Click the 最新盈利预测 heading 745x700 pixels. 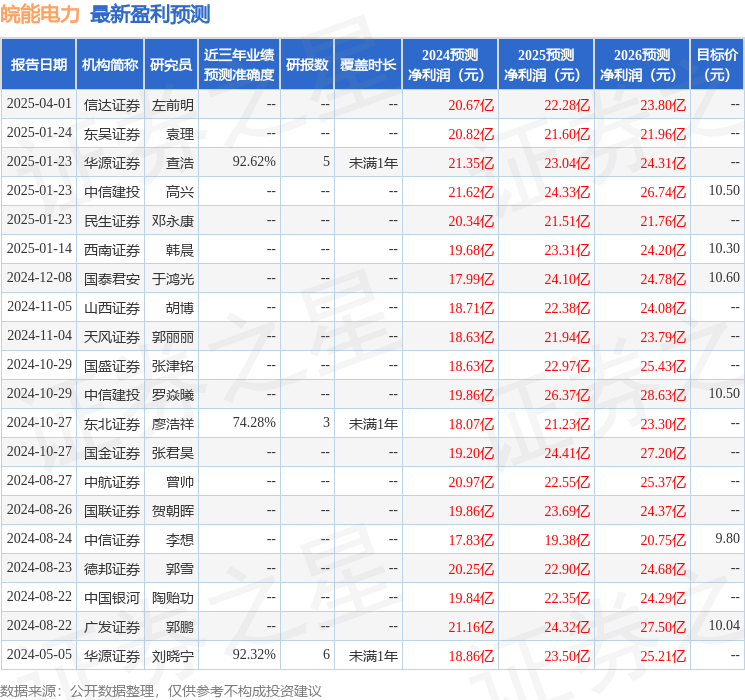coord(150,14)
